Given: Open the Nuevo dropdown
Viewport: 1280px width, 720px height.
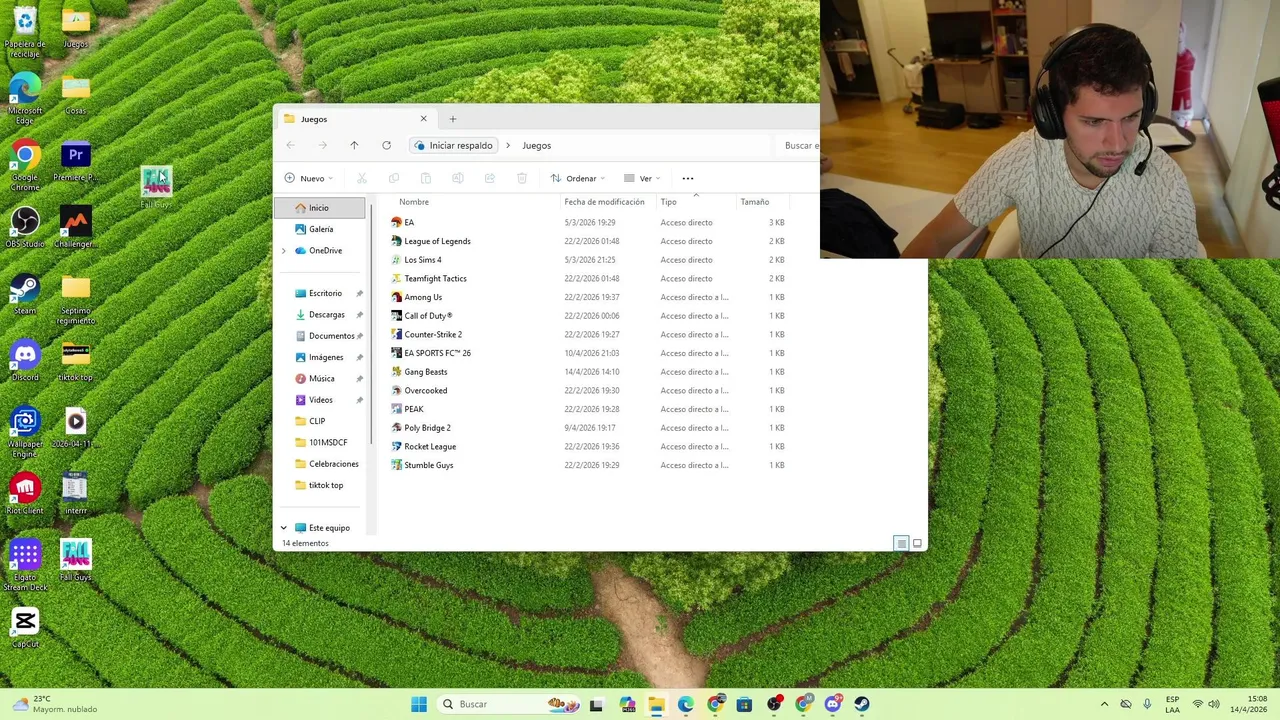Looking at the screenshot, I should click(x=308, y=178).
